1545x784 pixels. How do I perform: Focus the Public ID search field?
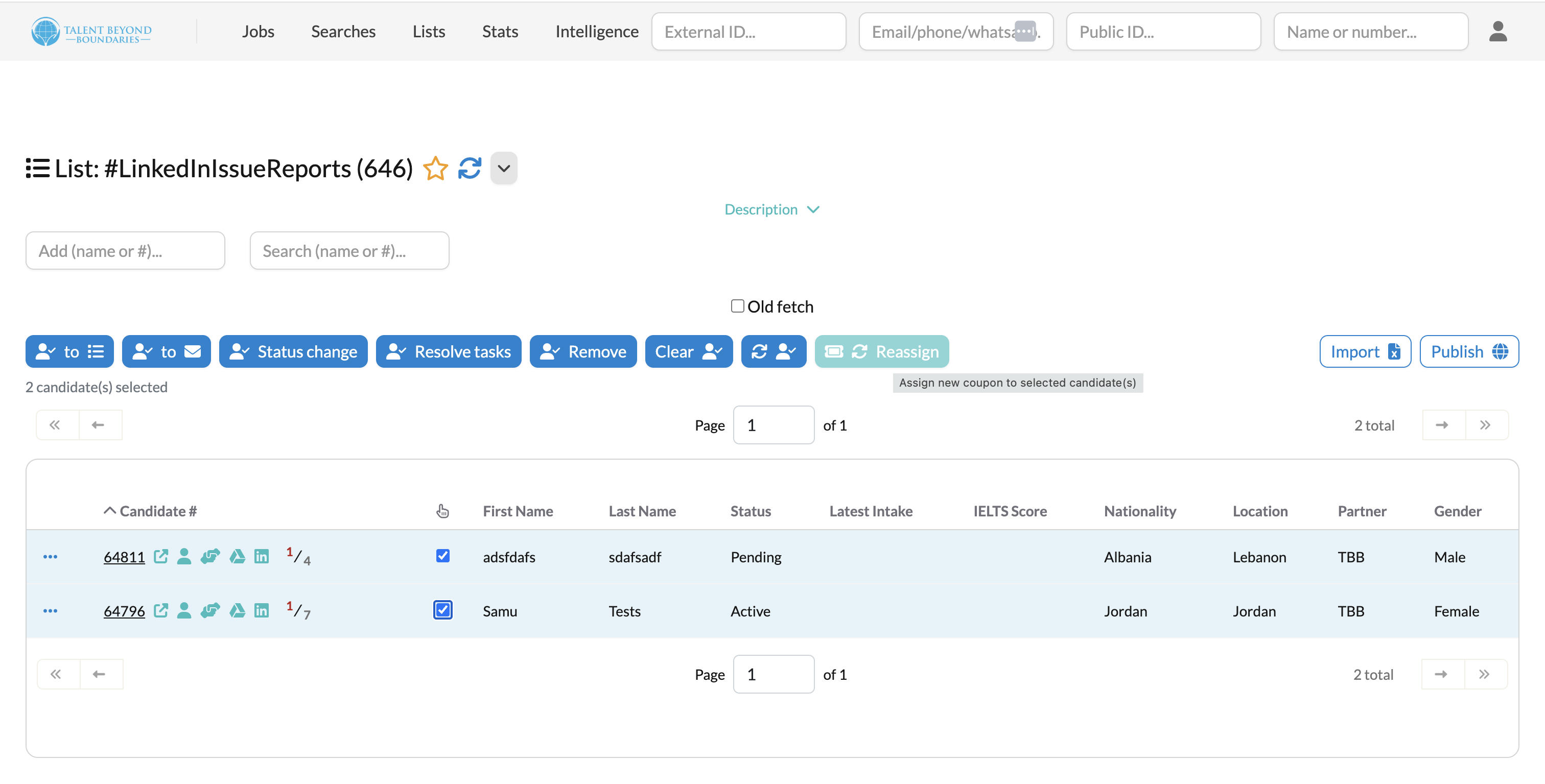click(x=1163, y=31)
